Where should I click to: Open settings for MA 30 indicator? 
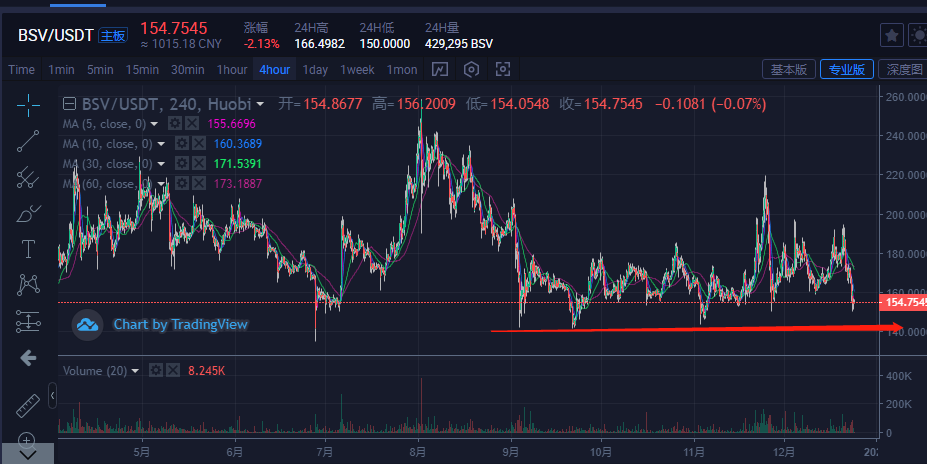click(182, 164)
